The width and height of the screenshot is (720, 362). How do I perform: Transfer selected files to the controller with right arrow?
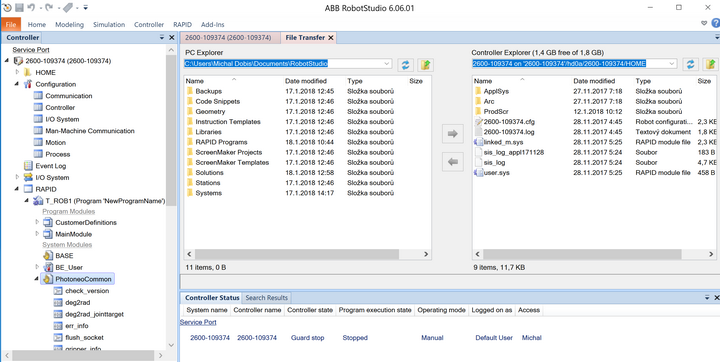(453, 134)
